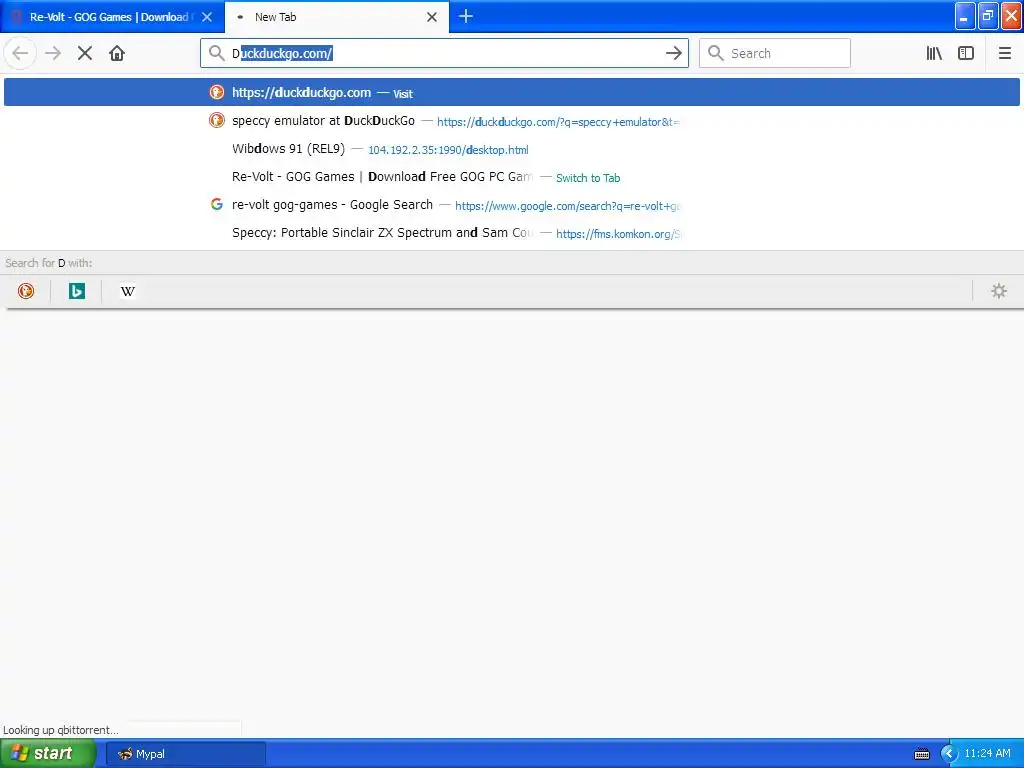The image size is (1024, 768).
Task: Open the Windows start button
Action: 48,754
